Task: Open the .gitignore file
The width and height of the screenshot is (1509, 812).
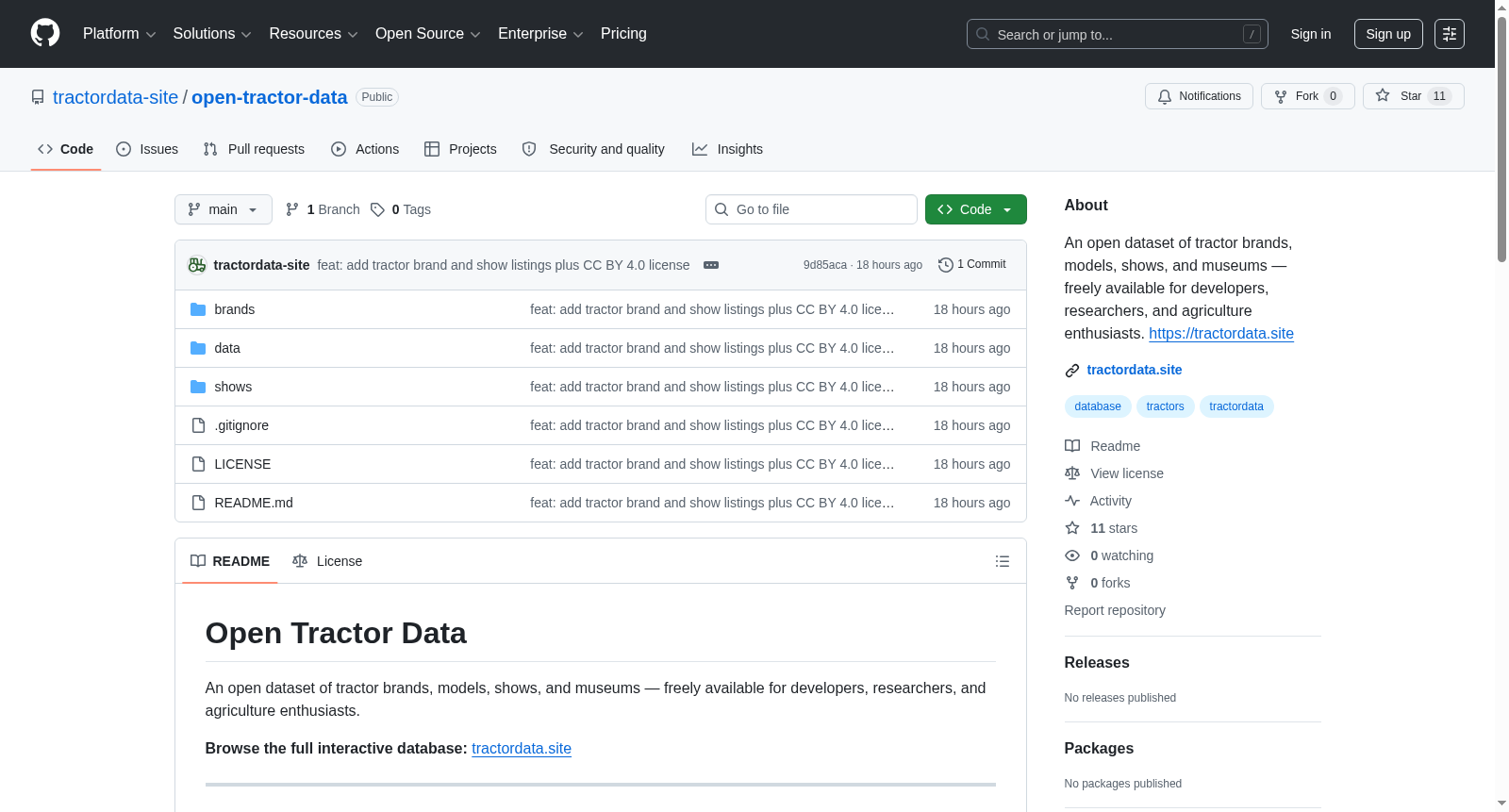Action: click(x=241, y=425)
